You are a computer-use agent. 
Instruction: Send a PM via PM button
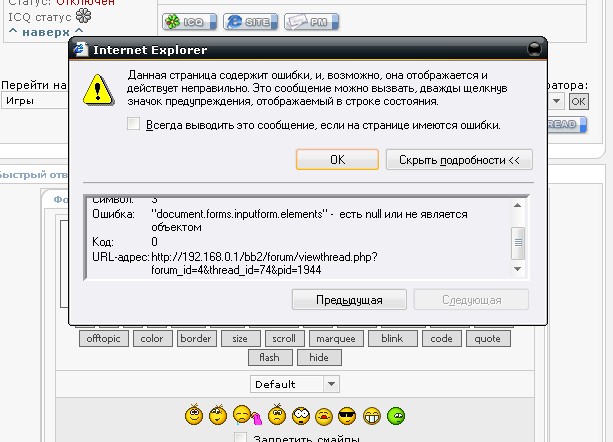312,22
